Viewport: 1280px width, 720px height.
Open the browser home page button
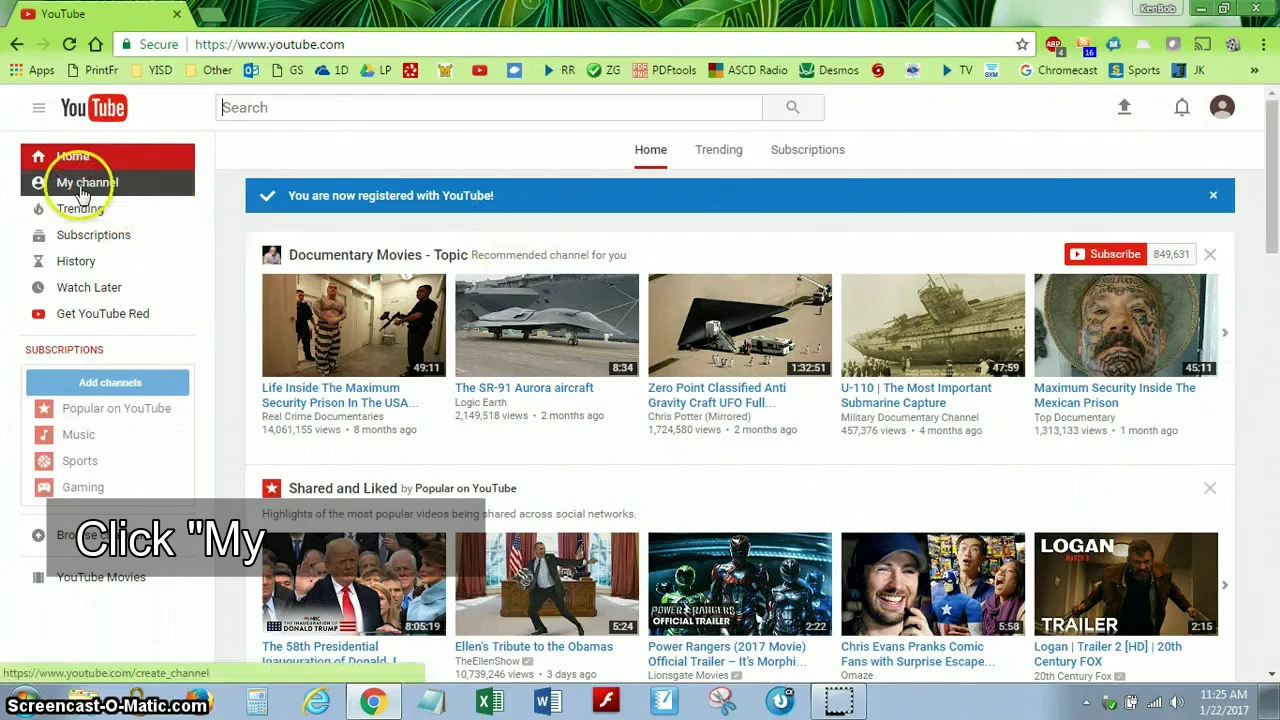[95, 44]
